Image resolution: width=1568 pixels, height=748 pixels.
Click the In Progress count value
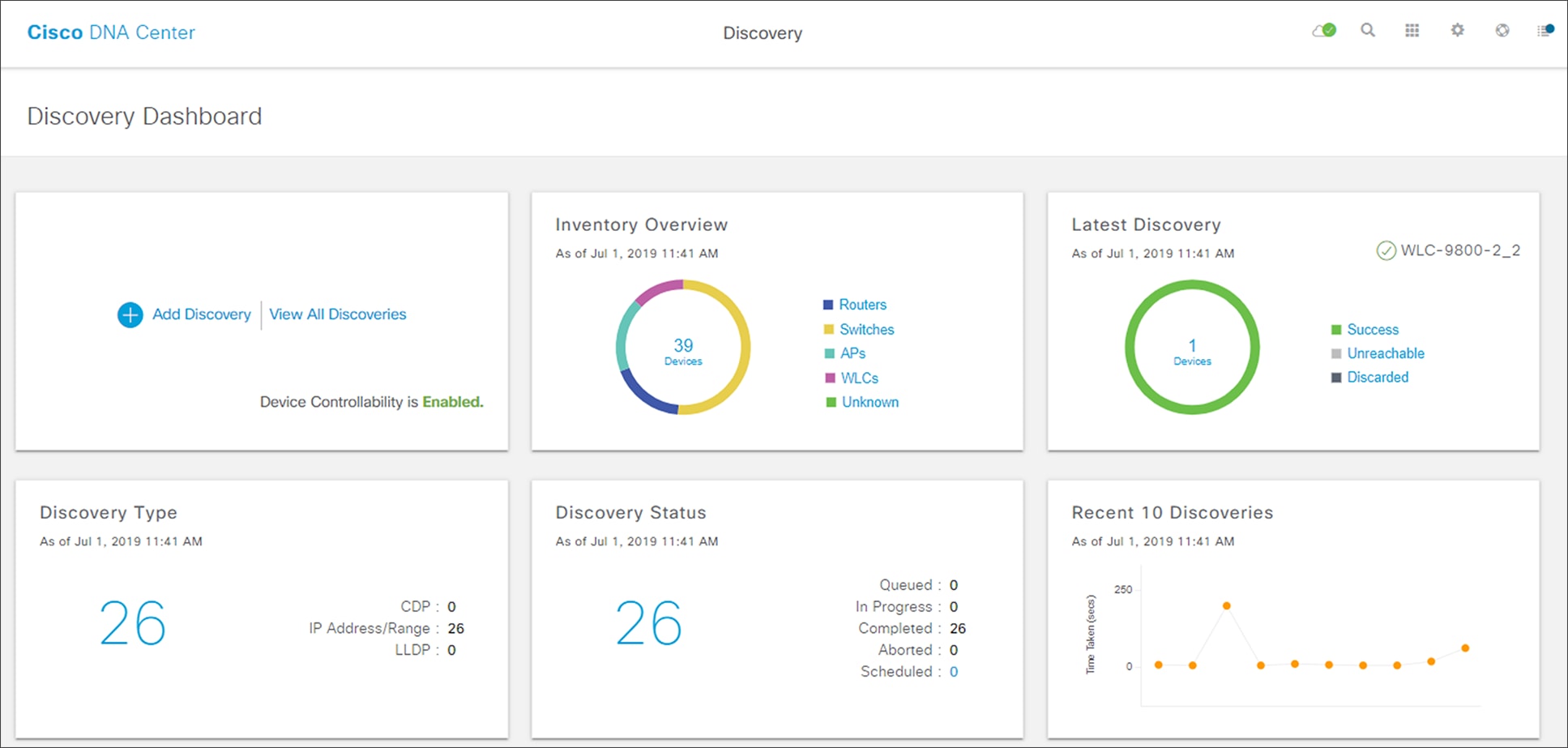[954, 607]
